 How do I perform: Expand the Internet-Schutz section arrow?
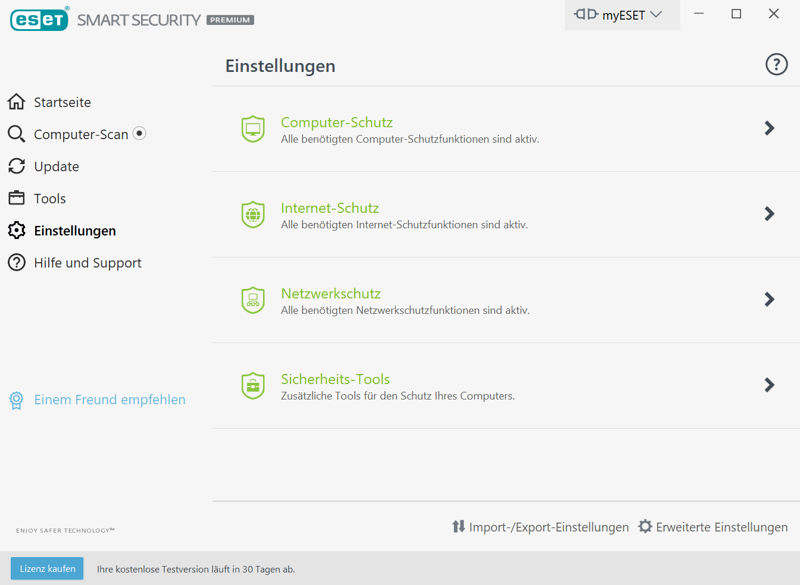pos(769,214)
